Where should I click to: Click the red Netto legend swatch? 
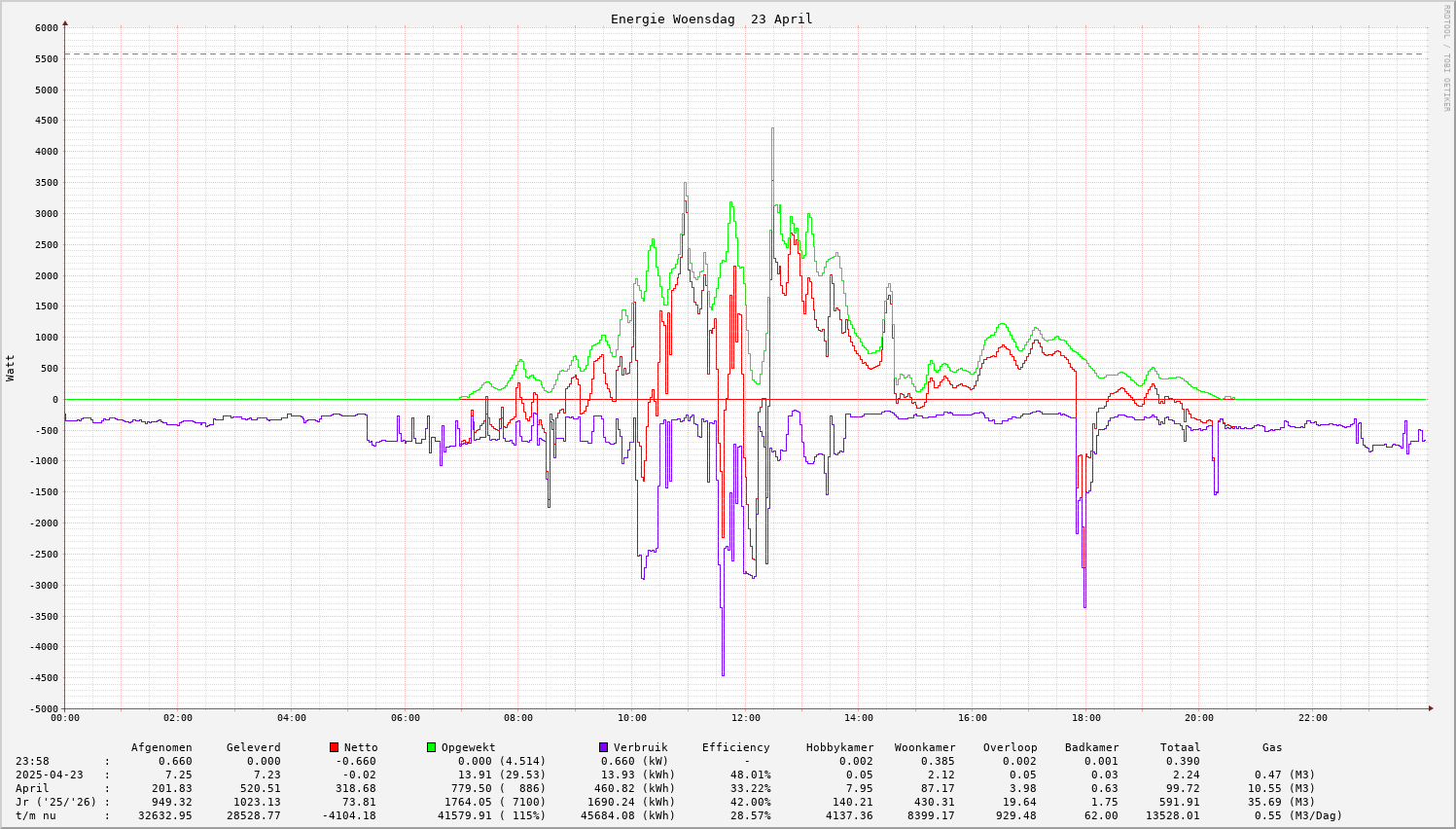coord(334,747)
